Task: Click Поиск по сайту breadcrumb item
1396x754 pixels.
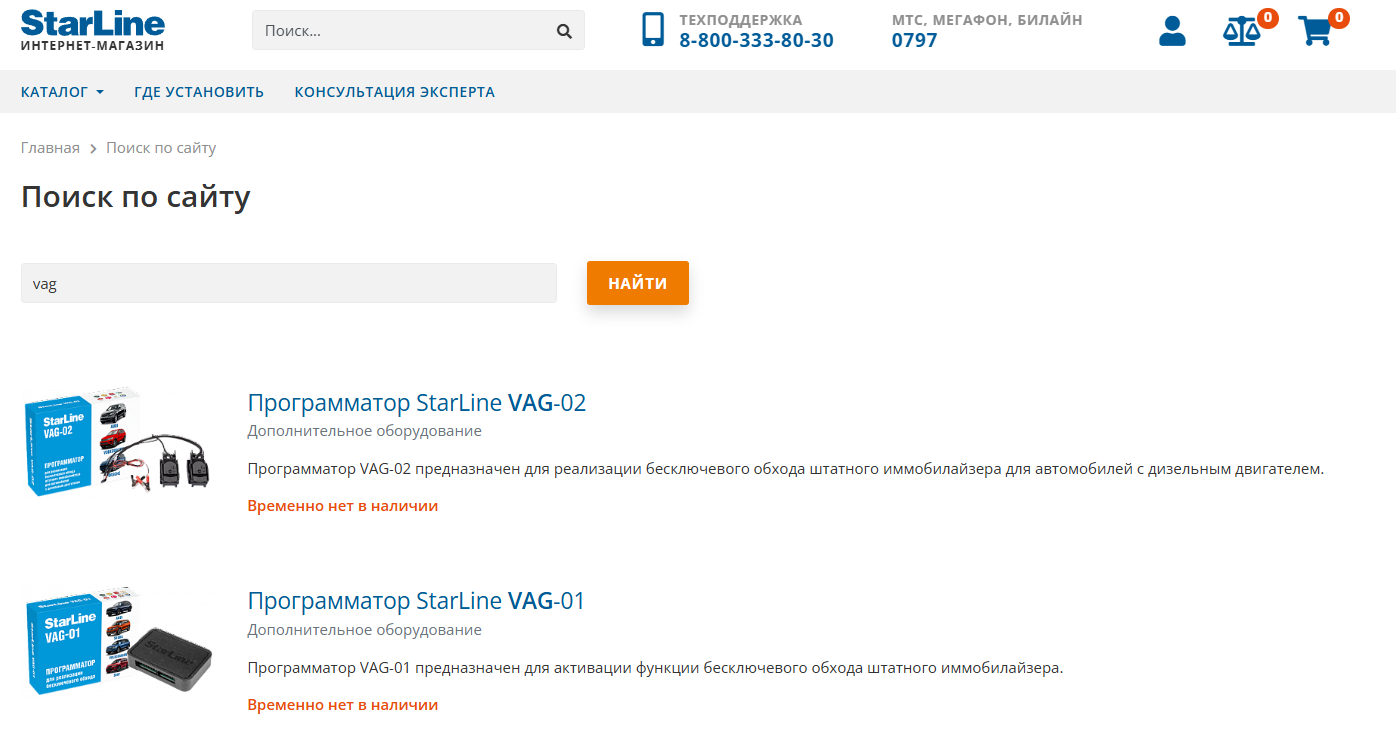Action: (x=161, y=148)
